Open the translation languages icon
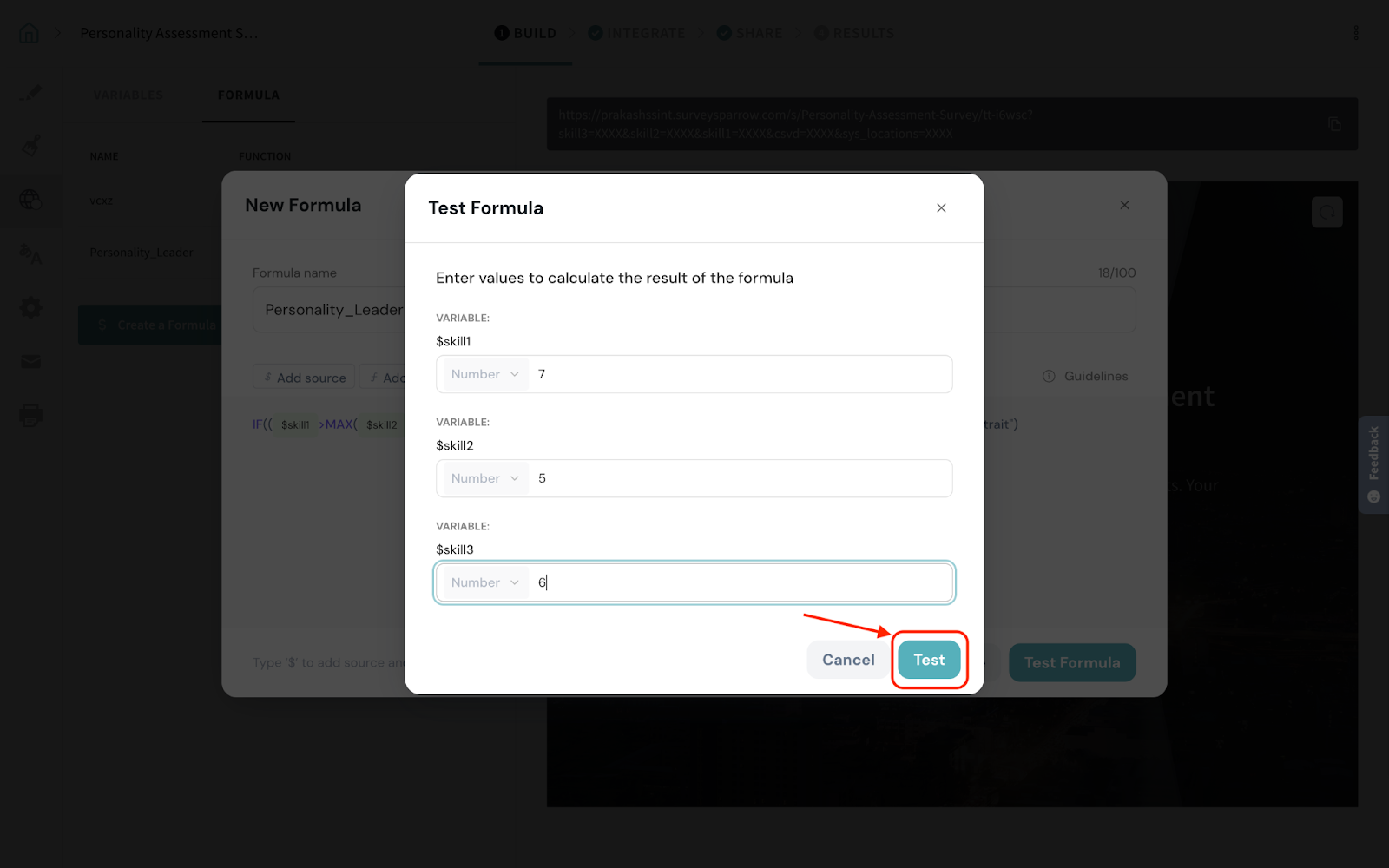The height and width of the screenshot is (868, 1389). (30, 253)
